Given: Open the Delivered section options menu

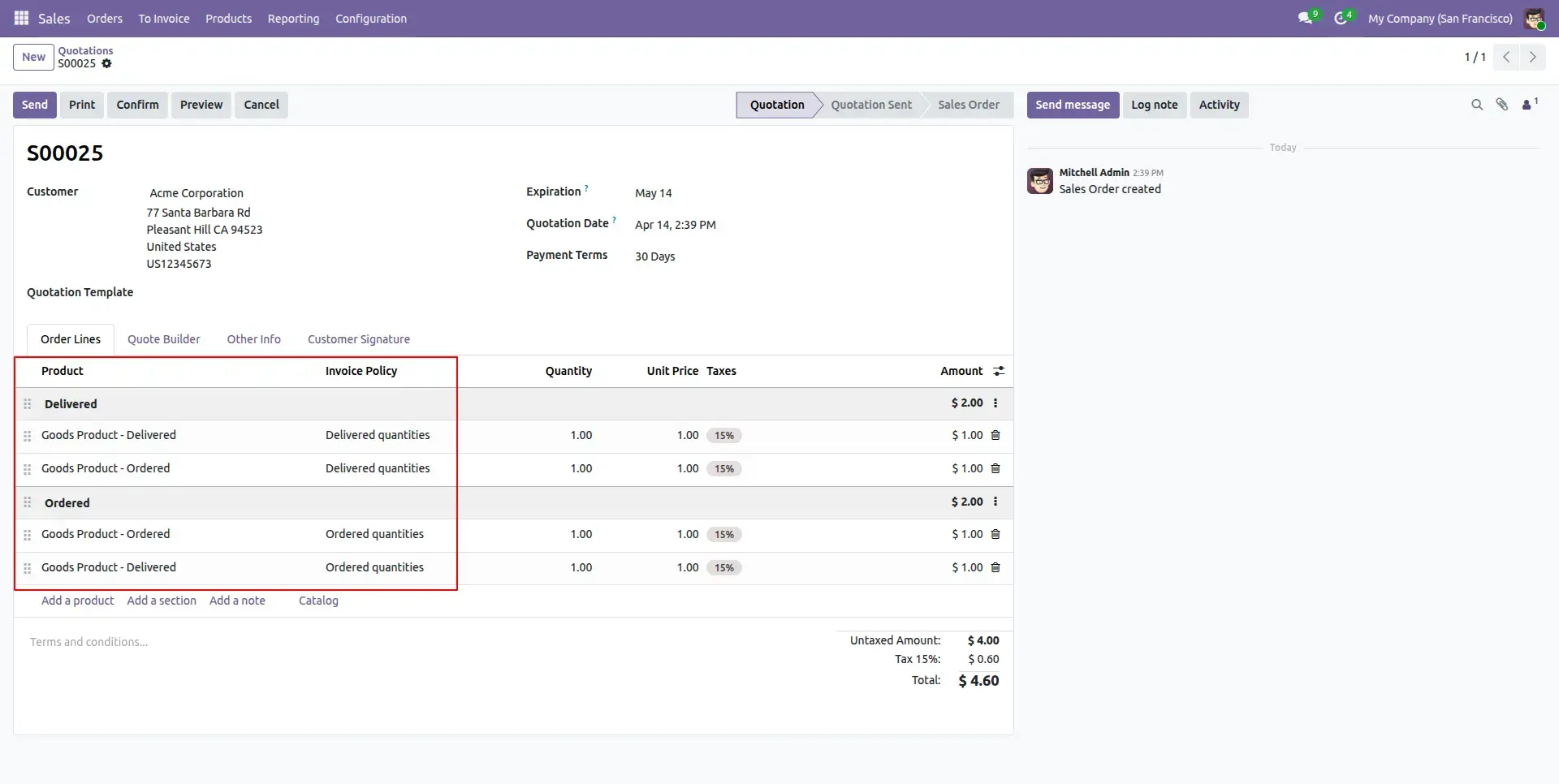Looking at the screenshot, I should [x=995, y=403].
